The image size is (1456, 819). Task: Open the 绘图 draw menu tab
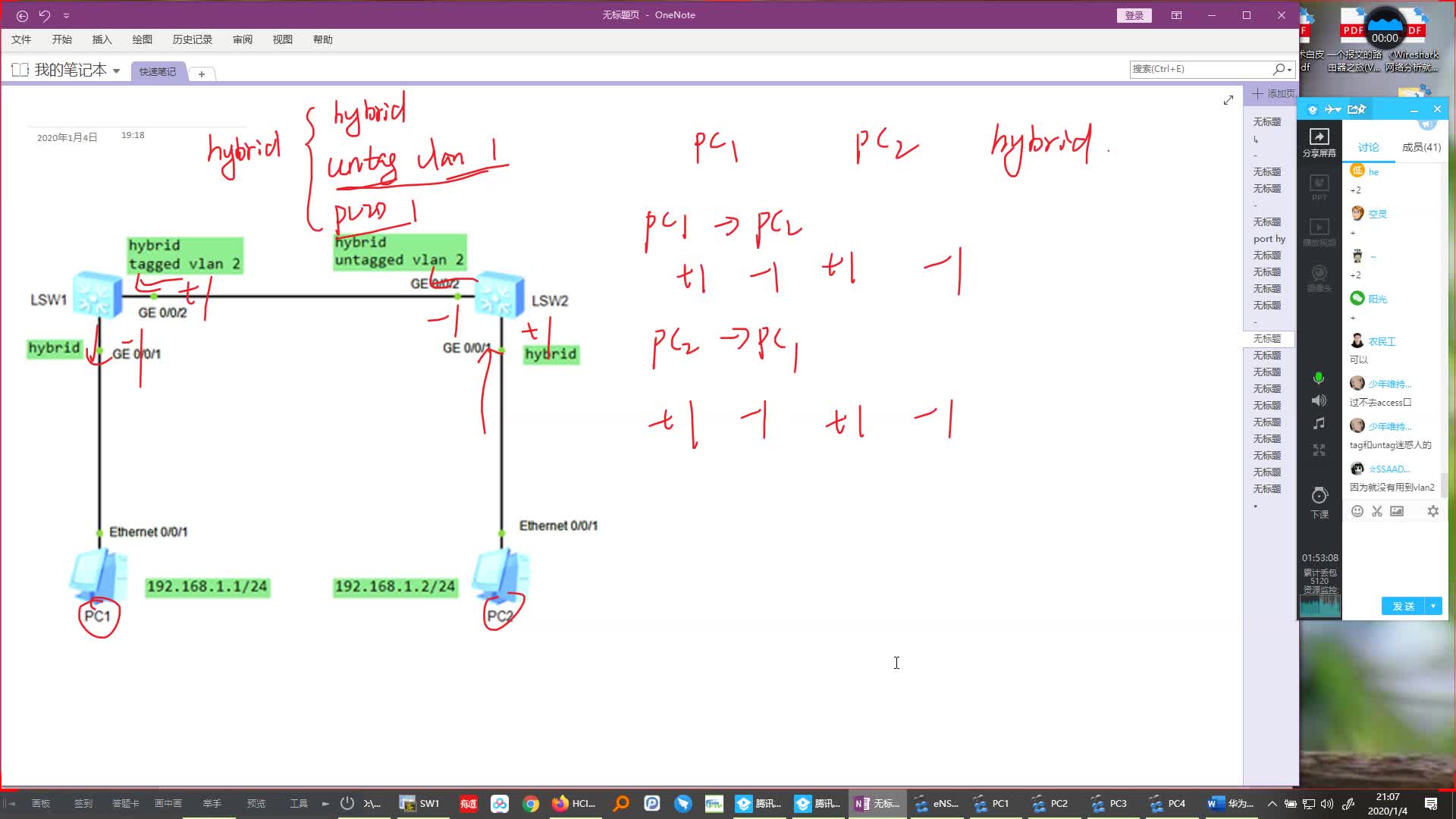point(142,39)
